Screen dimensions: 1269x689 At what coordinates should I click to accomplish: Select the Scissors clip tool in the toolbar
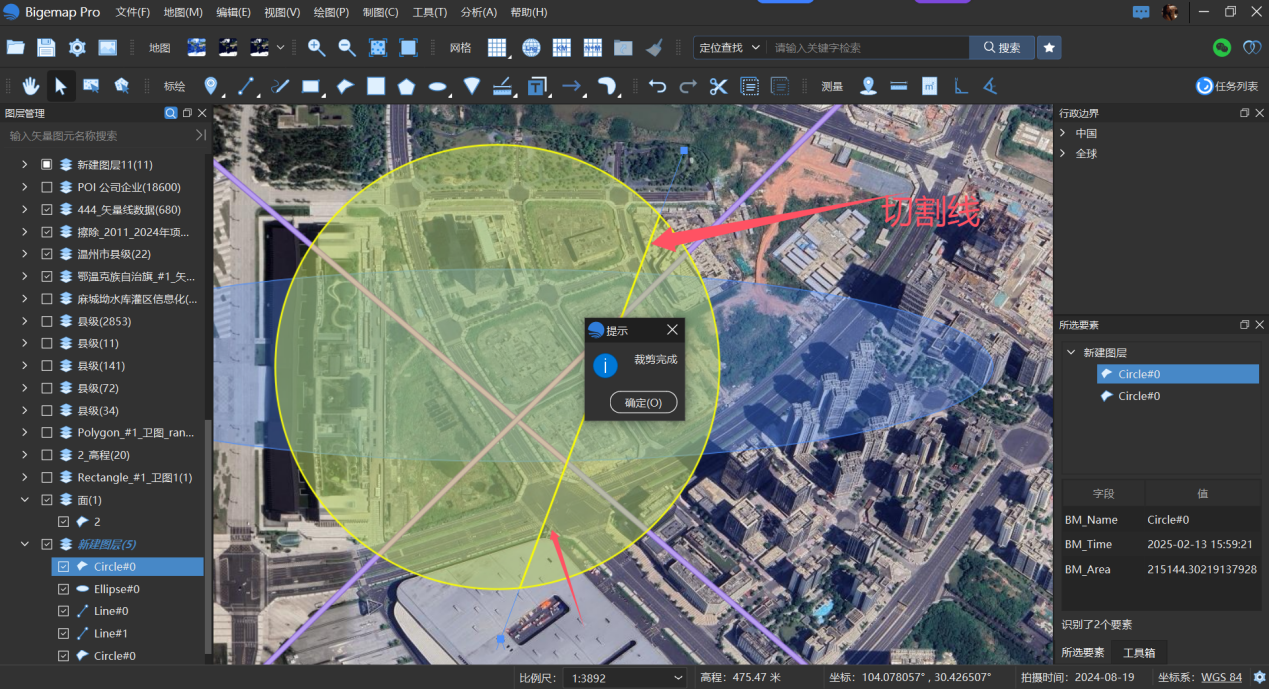click(717, 86)
